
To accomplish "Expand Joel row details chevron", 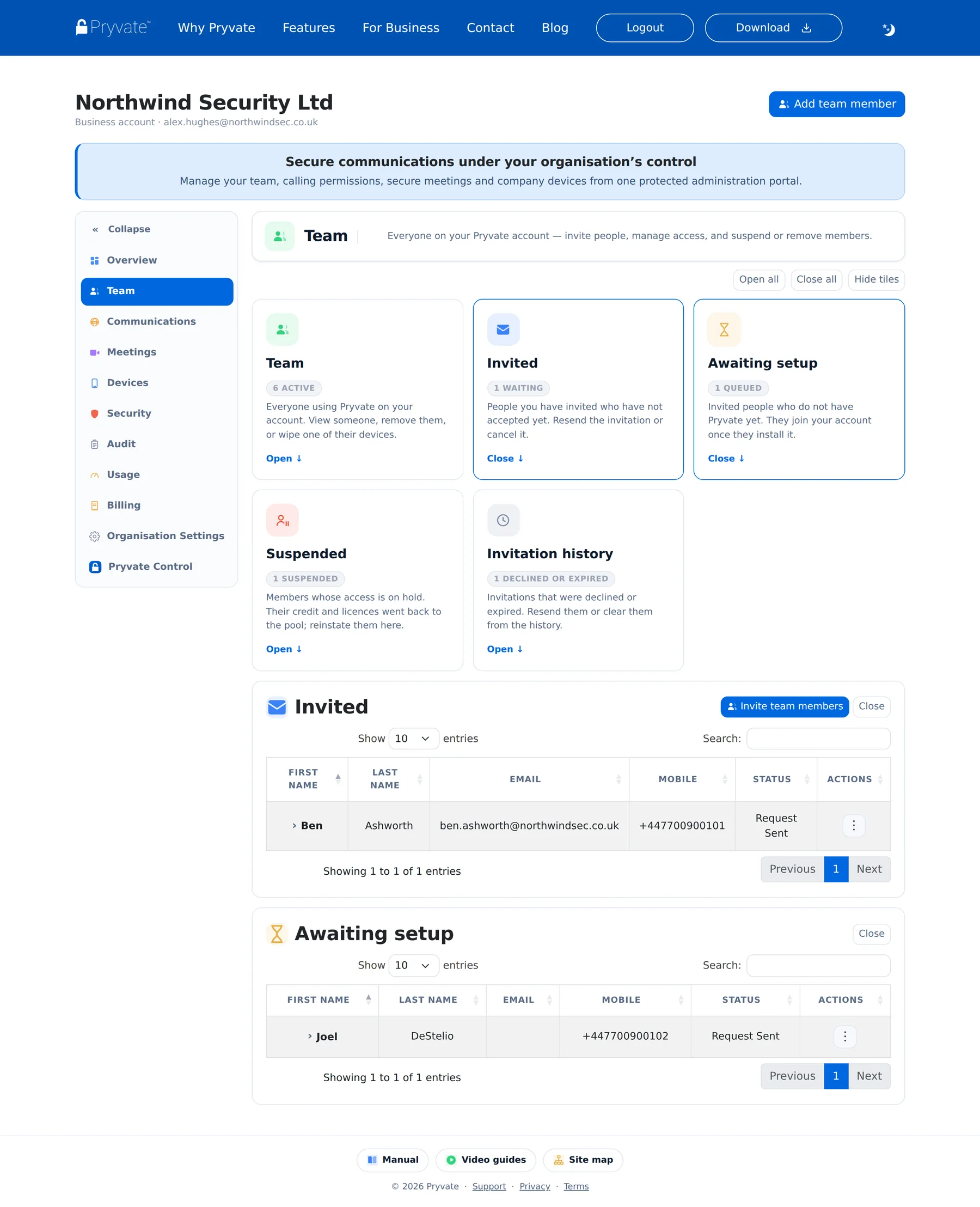I will coord(309,1036).
